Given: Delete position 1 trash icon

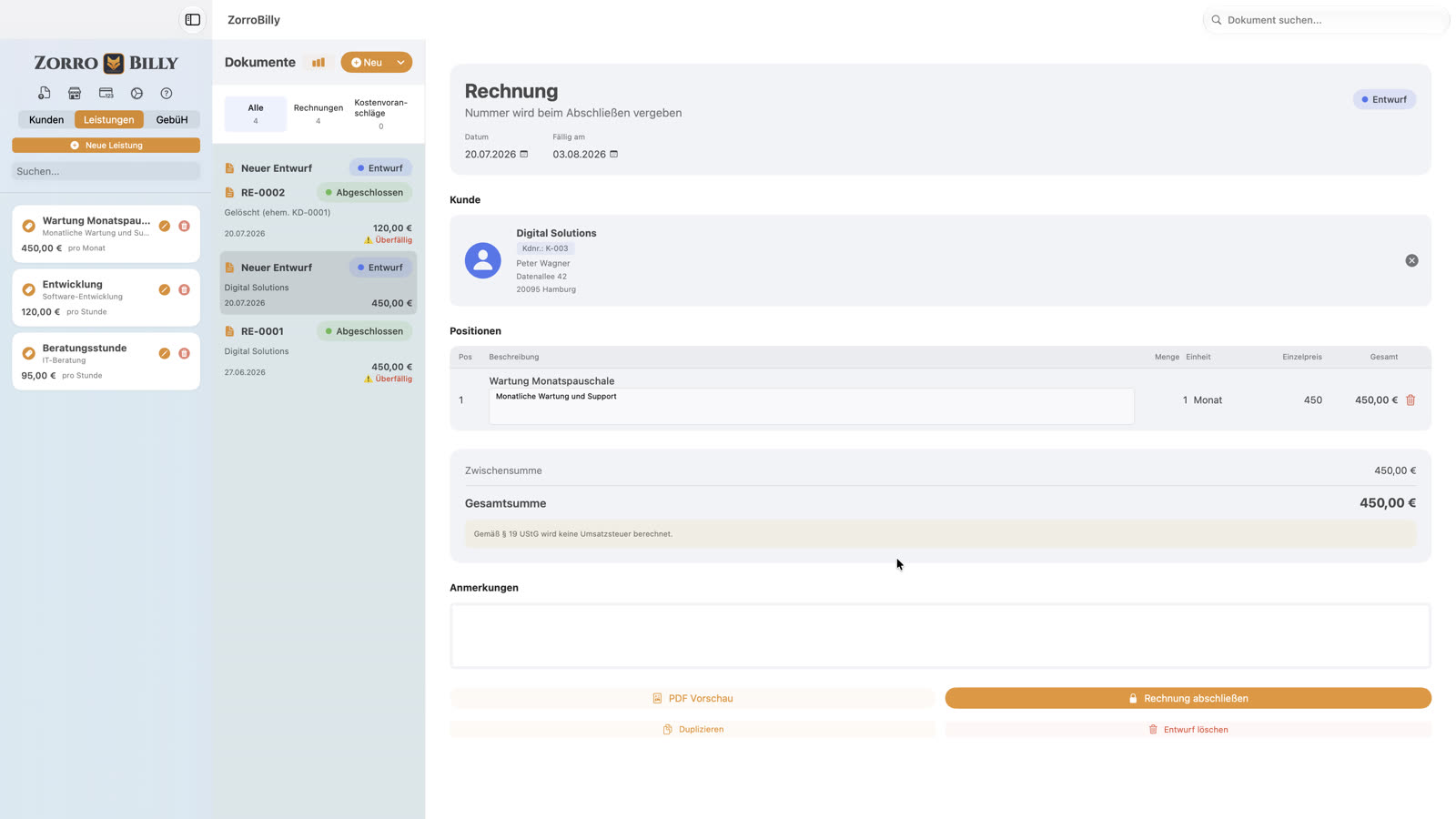Looking at the screenshot, I should (x=1410, y=399).
